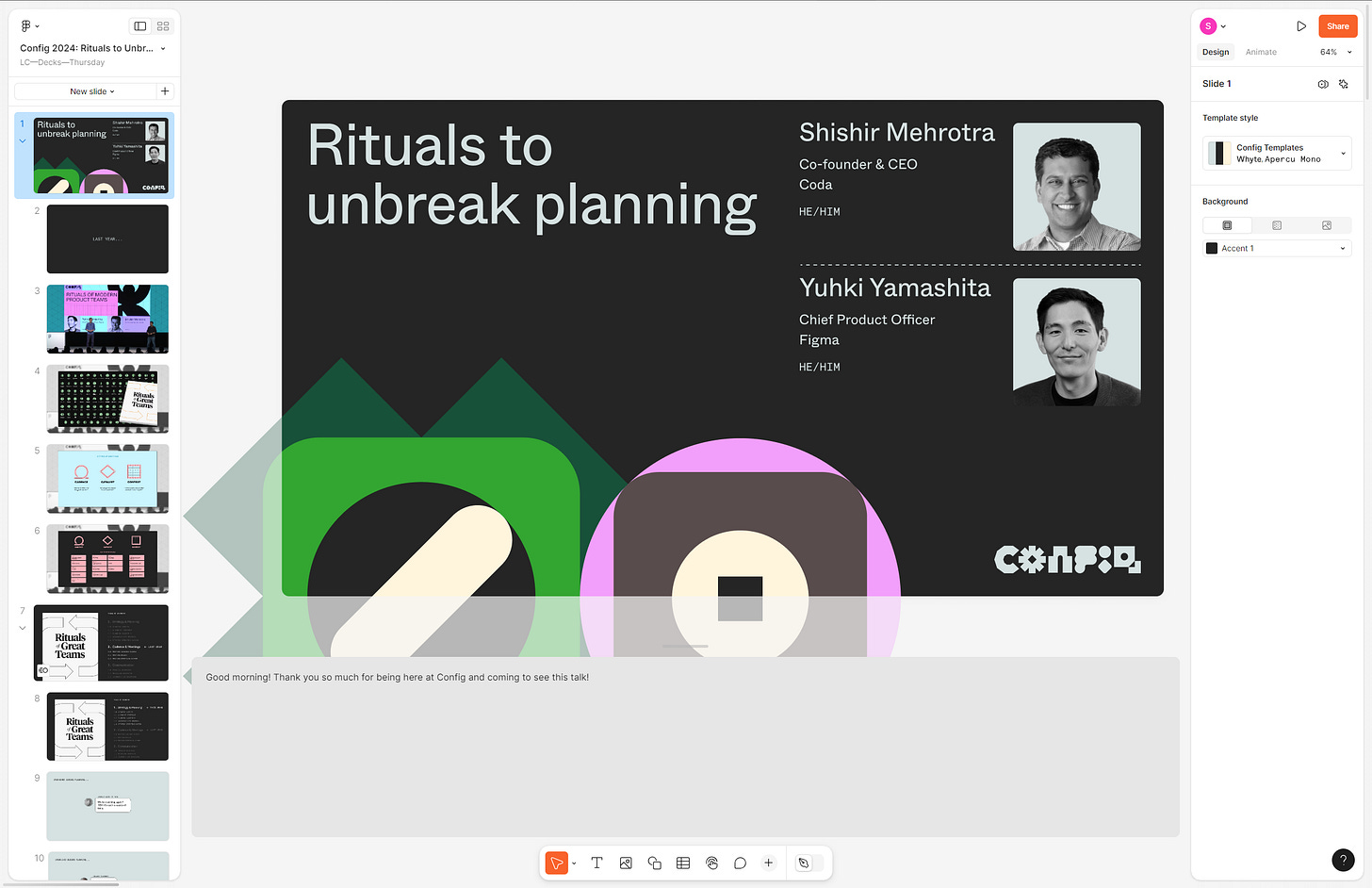
Task: Click the LC—Decks—Thursday project path
Action: [62, 62]
